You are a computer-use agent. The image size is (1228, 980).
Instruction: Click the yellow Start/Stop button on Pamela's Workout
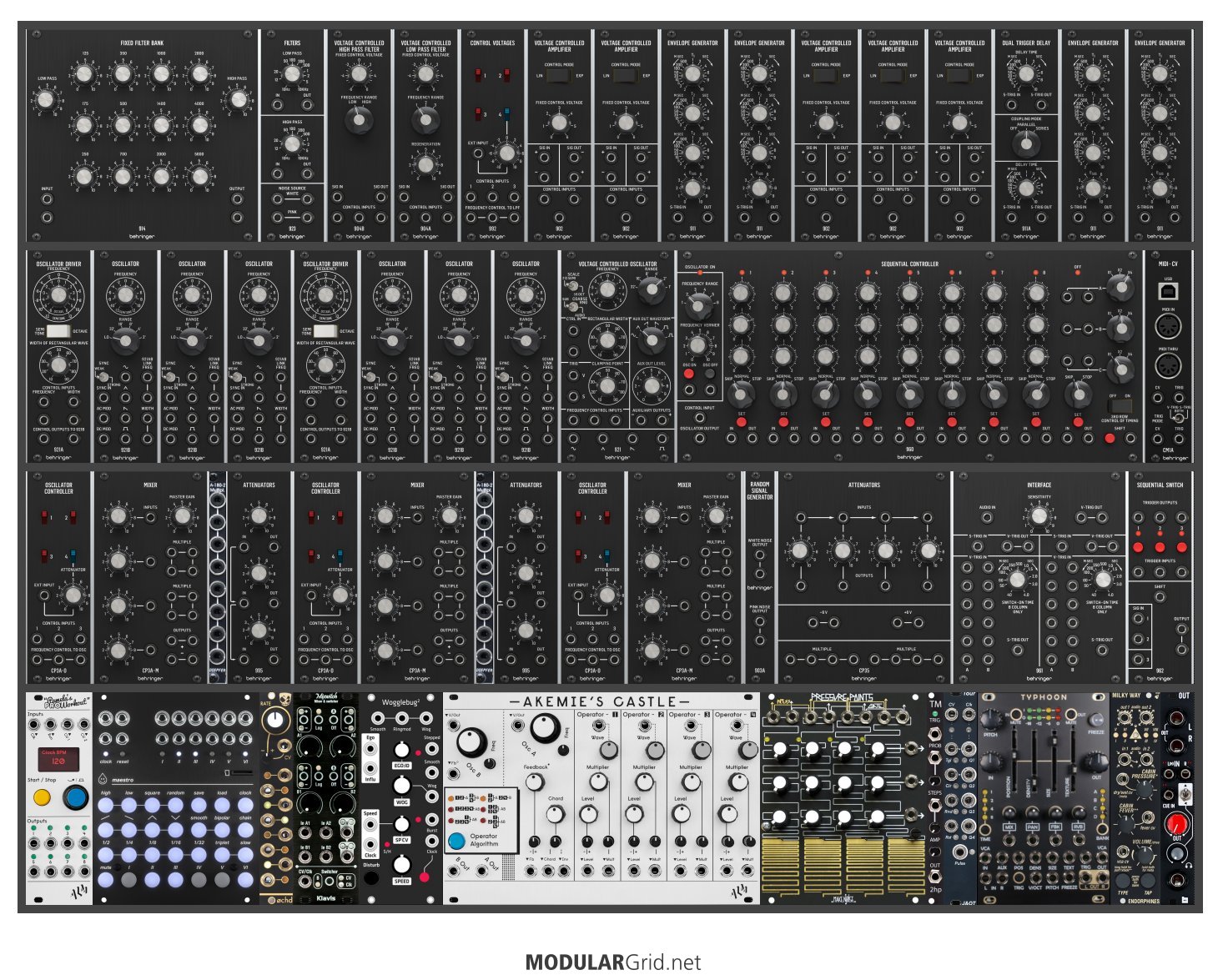[x=42, y=798]
